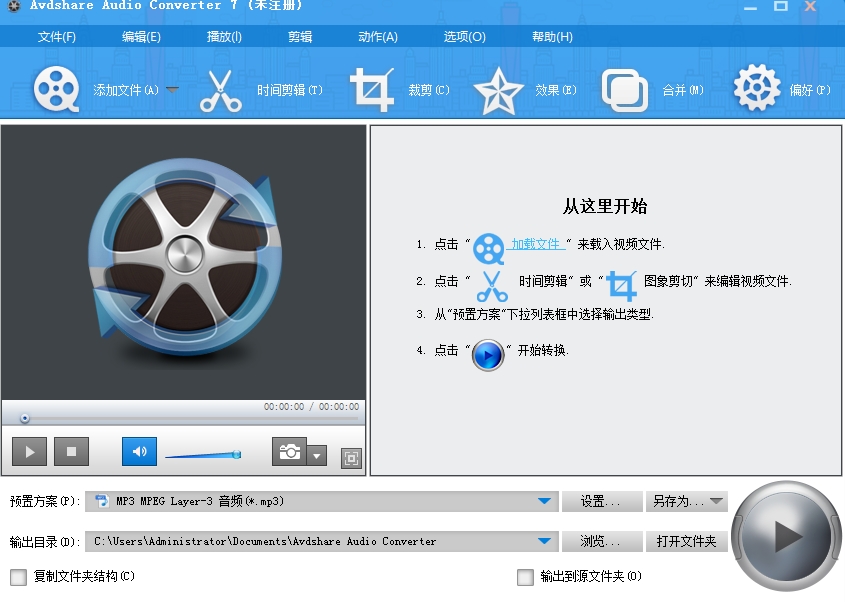Image resolution: width=845 pixels, height=602 pixels.
Task: Enable the copy folder structure checkbox
Action: [18, 577]
